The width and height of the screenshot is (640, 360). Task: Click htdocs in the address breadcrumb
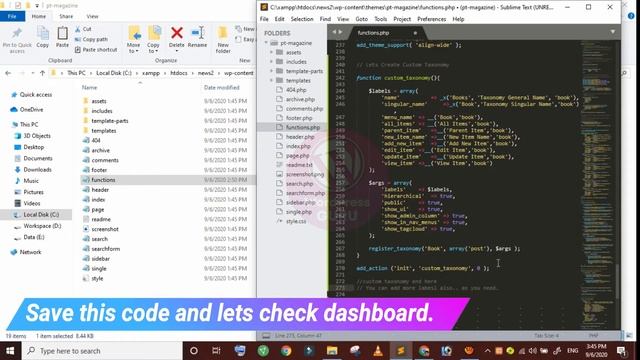179,73
